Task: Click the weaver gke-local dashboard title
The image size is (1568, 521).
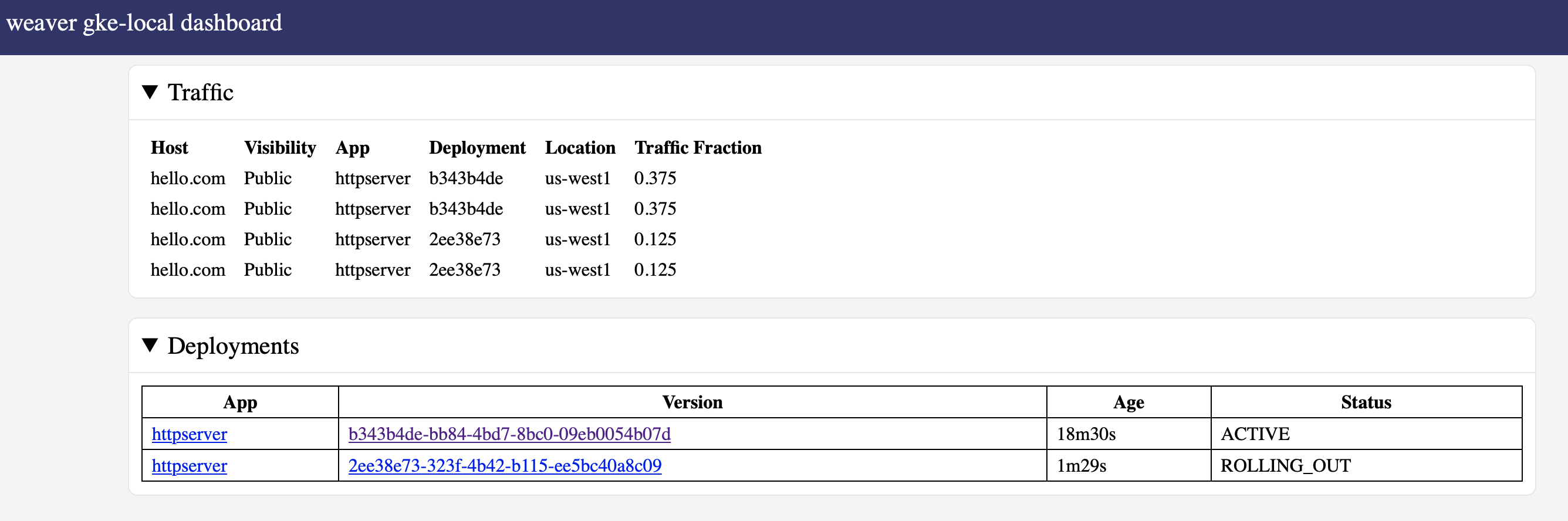Action: pyautogui.click(x=144, y=23)
